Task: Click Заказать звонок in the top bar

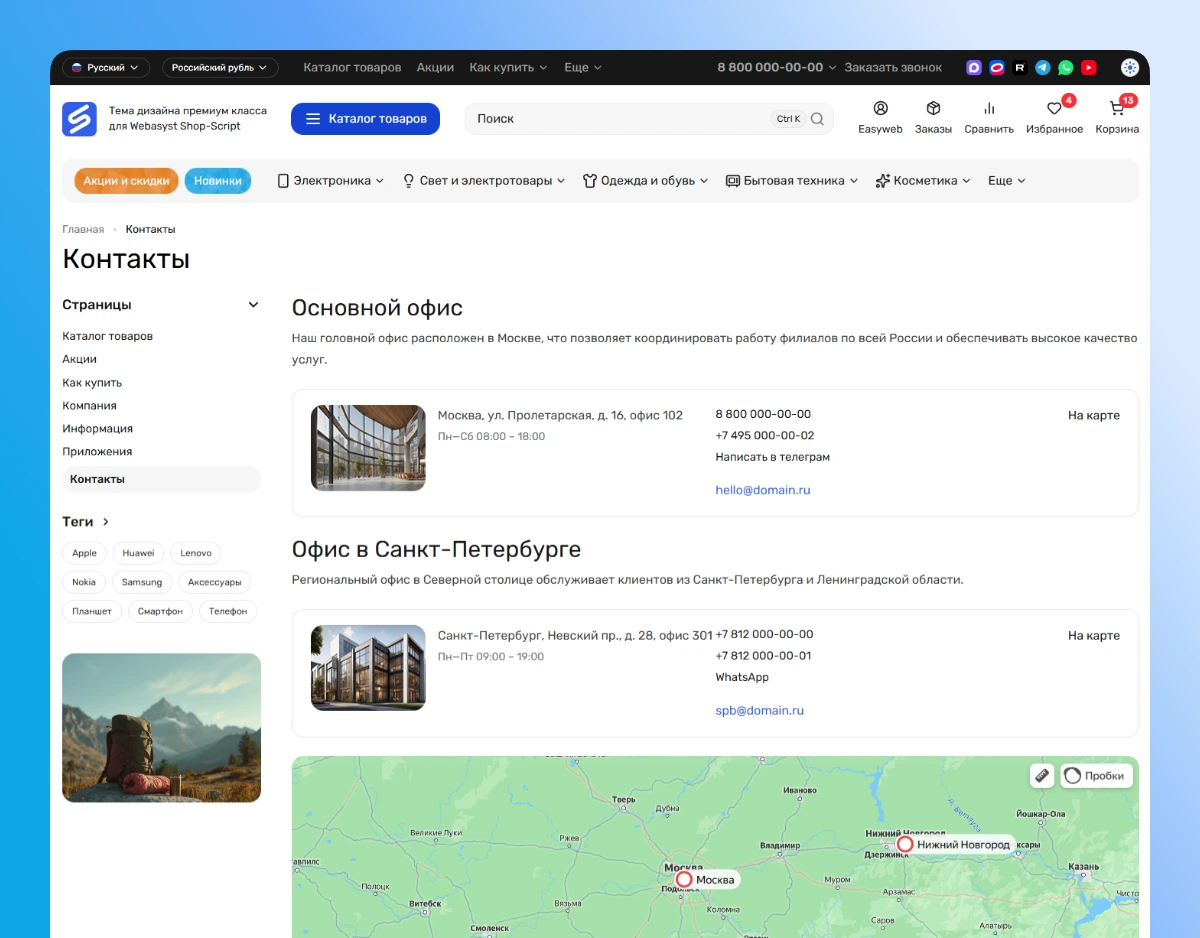Action: coord(892,67)
